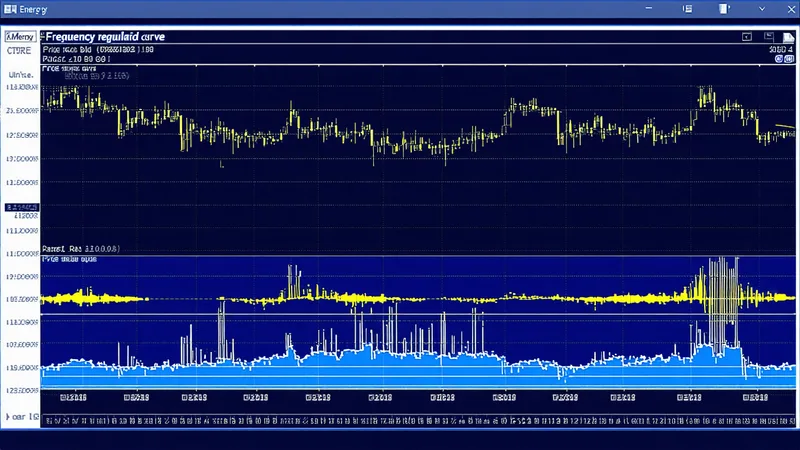Minimize the Energy window
This screenshot has height=450, width=800.
point(648,8)
